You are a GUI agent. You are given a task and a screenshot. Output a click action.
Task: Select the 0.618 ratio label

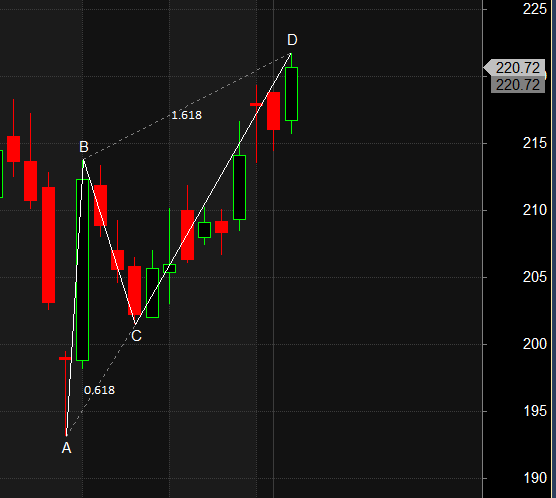[x=99, y=390]
